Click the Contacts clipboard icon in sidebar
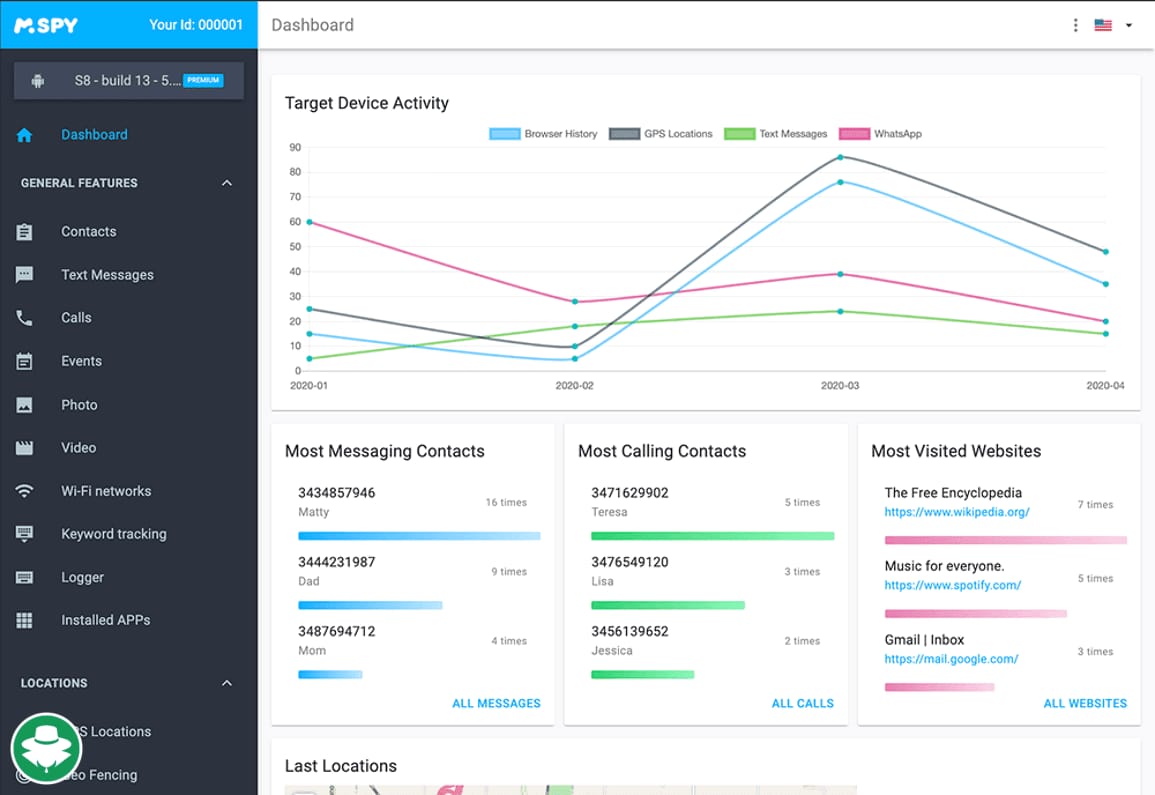This screenshot has height=795, width=1155. tap(25, 232)
